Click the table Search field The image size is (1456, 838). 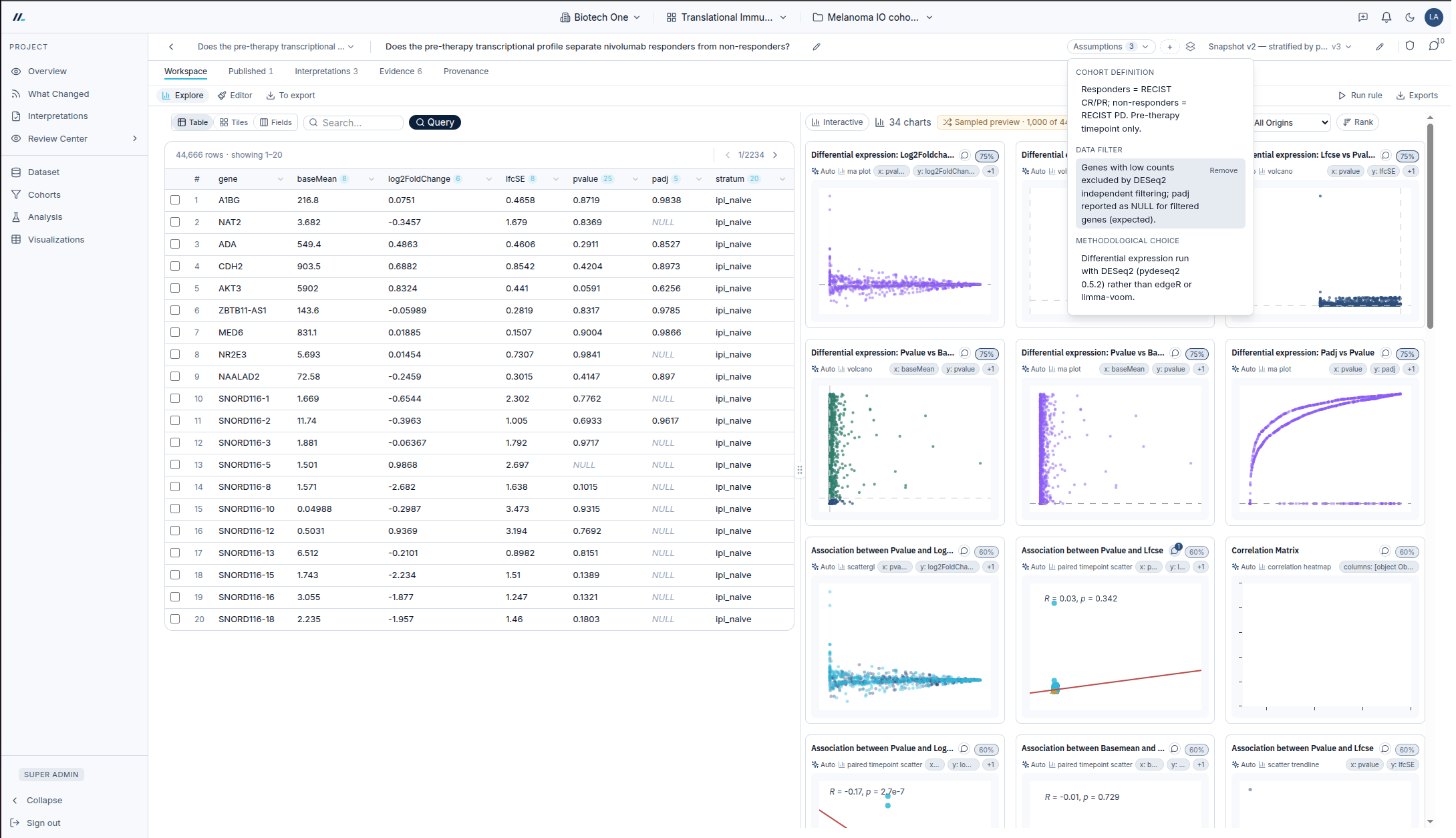(x=353, y=123)
